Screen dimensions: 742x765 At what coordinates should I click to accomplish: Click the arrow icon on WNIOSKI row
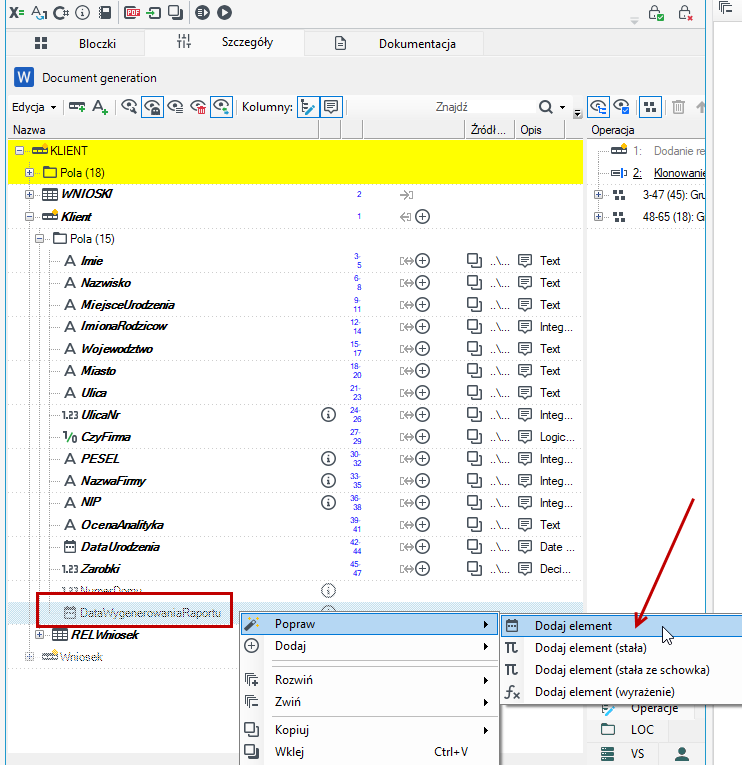tap(406, 195)
